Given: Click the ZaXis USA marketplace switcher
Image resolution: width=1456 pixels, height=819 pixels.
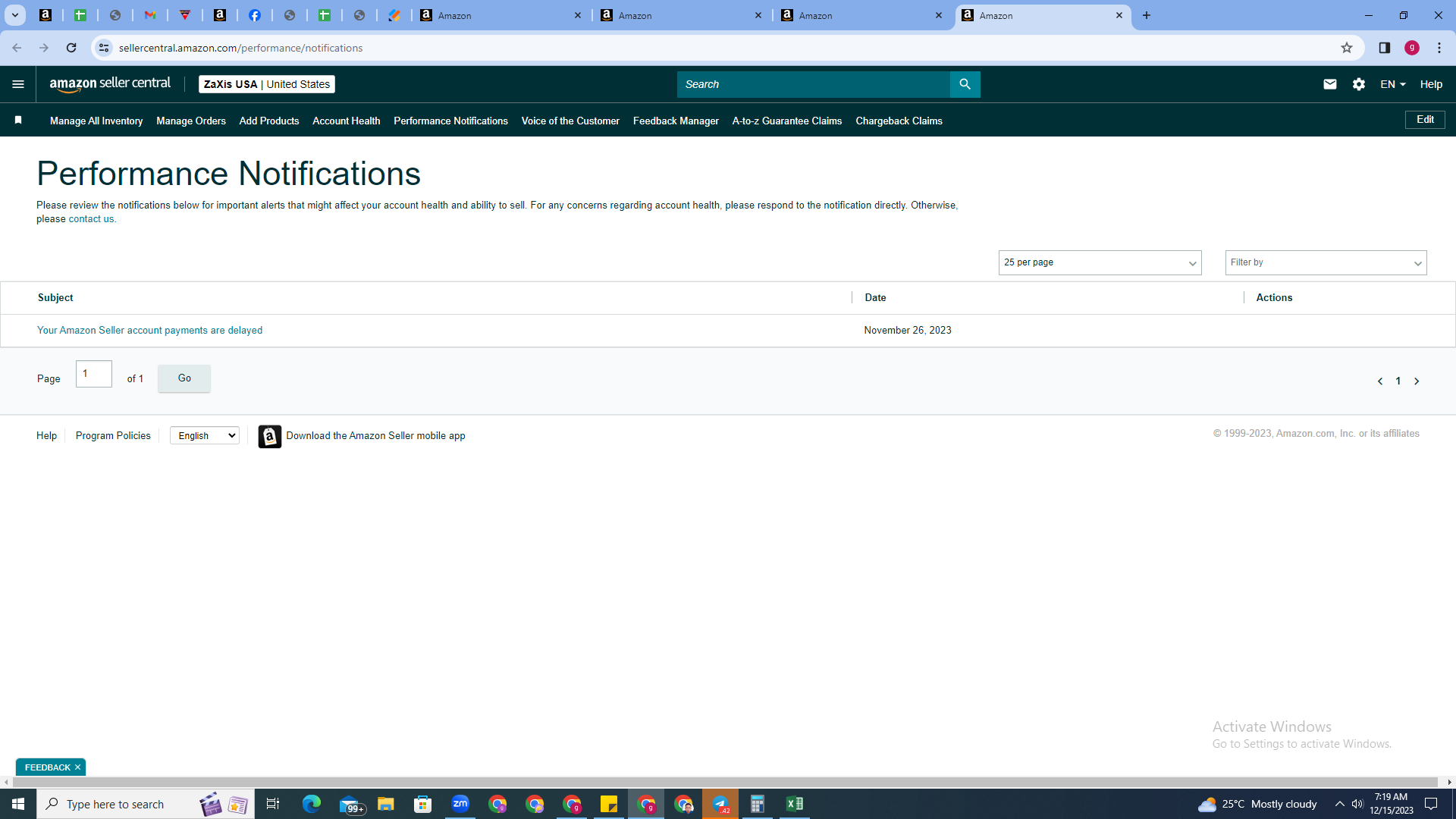Looking at the screenshot, I should [x=267, y=84].
